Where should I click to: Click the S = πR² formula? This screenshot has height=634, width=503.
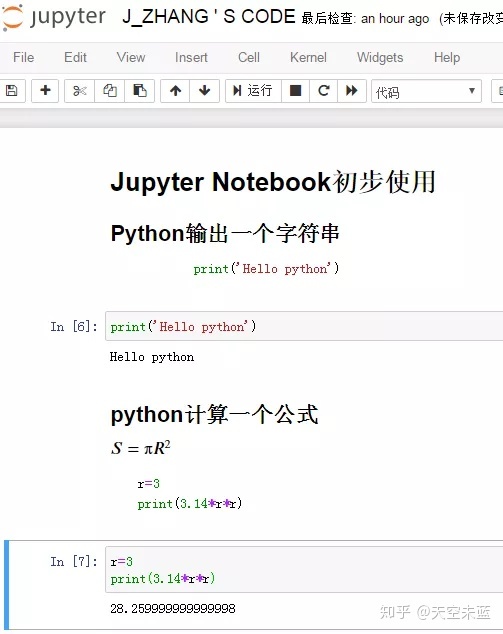click(141, 448)
